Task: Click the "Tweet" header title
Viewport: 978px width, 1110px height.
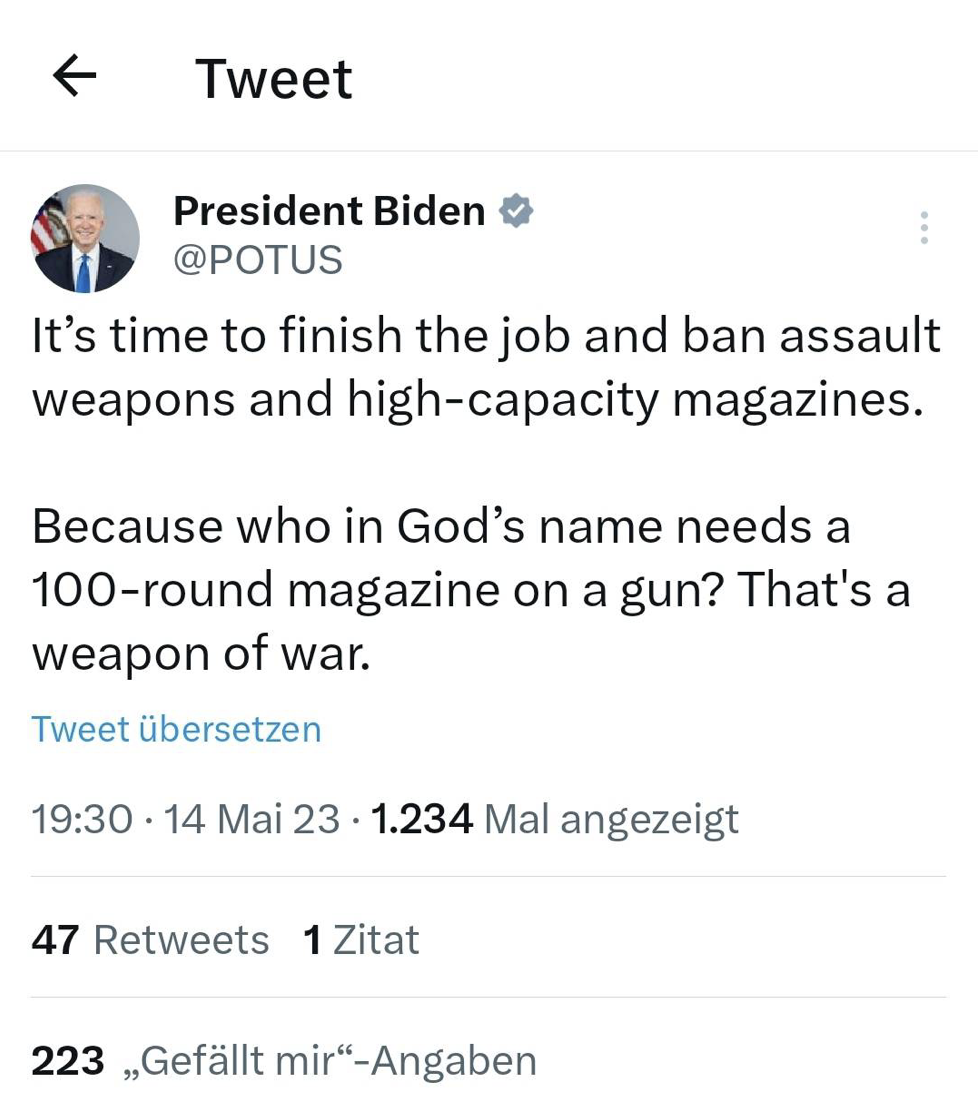Action: coord(273,79)
